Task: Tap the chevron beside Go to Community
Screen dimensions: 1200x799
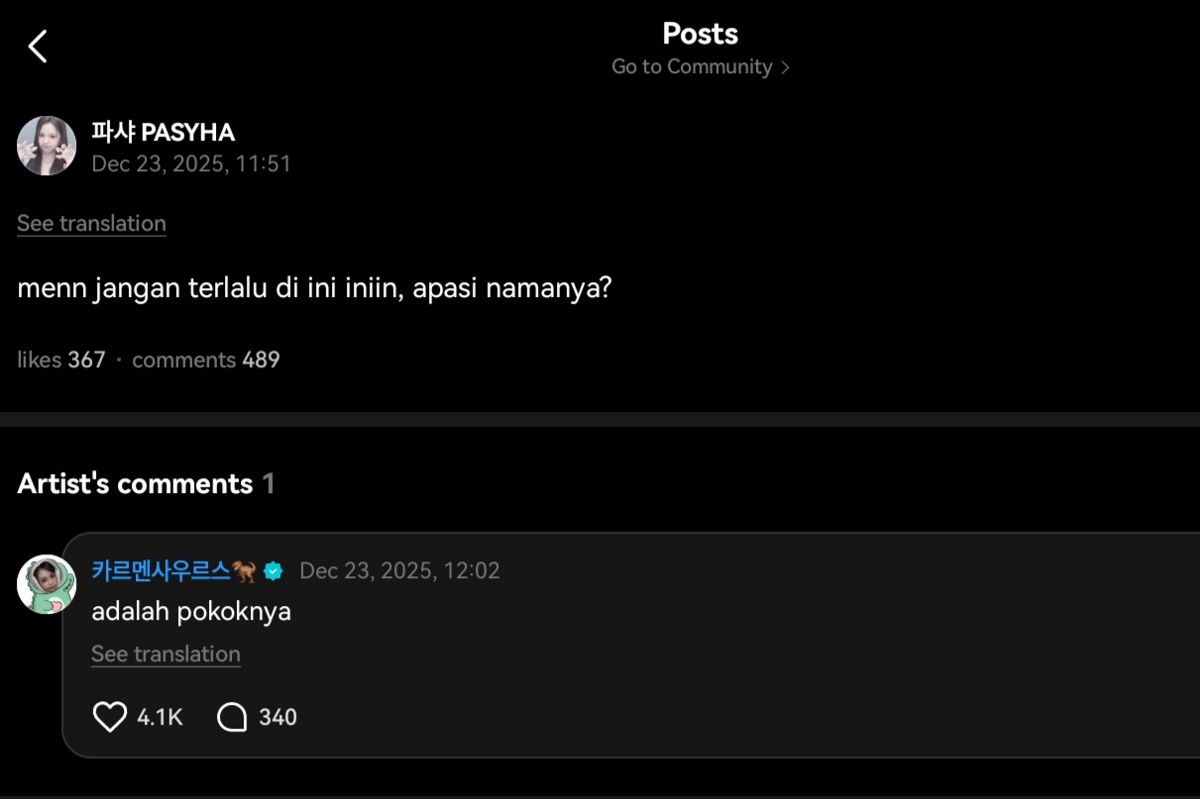Action: click(787, 66)
